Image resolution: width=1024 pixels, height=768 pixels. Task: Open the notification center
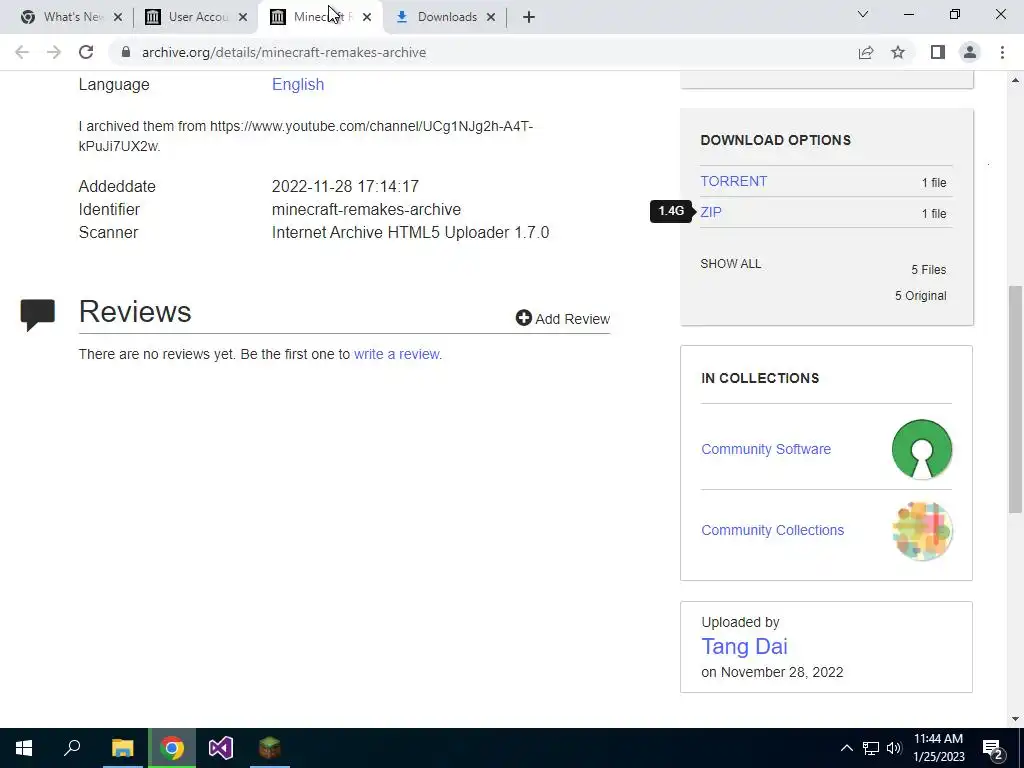993,749
